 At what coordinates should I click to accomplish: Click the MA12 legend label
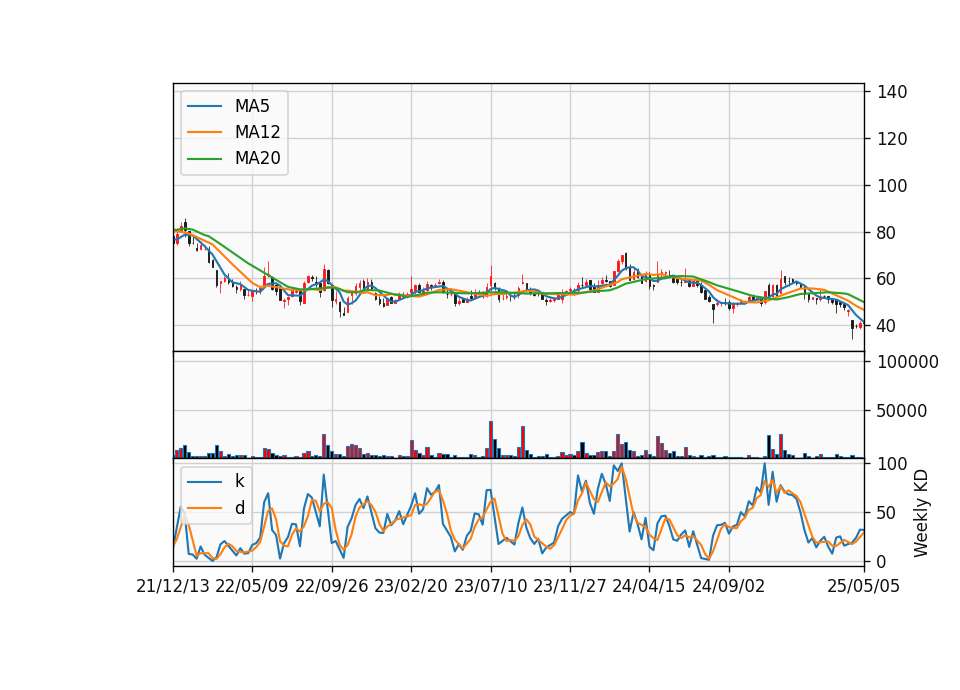pos(257,132)
